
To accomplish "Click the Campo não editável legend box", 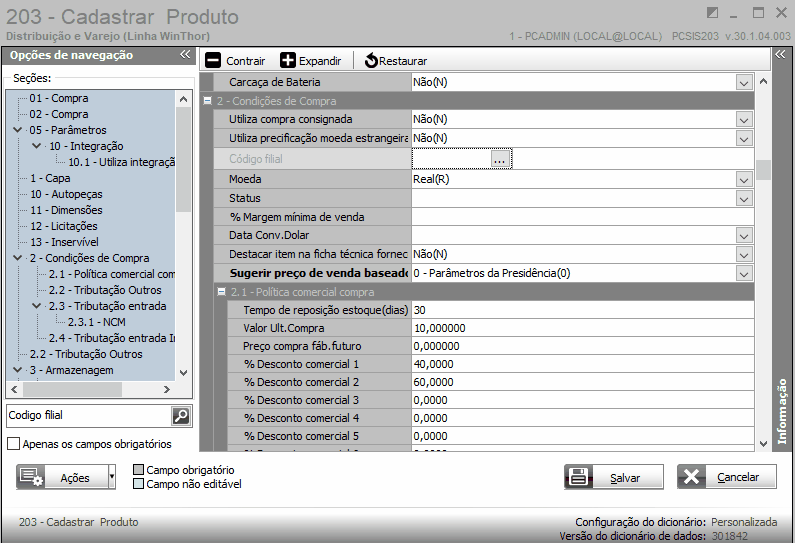I will coord(138,484).
